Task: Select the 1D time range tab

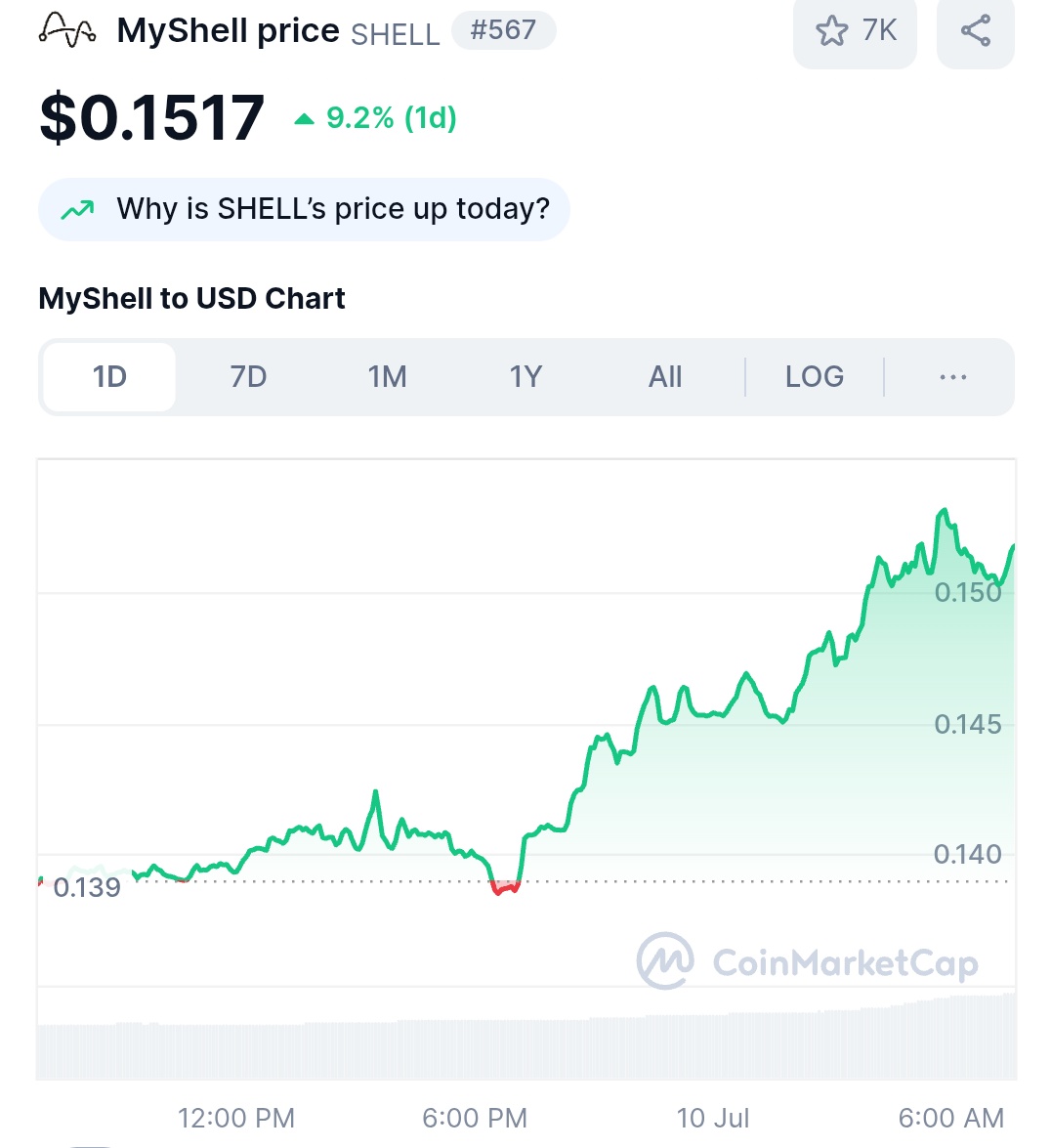Action: point(109,377)
